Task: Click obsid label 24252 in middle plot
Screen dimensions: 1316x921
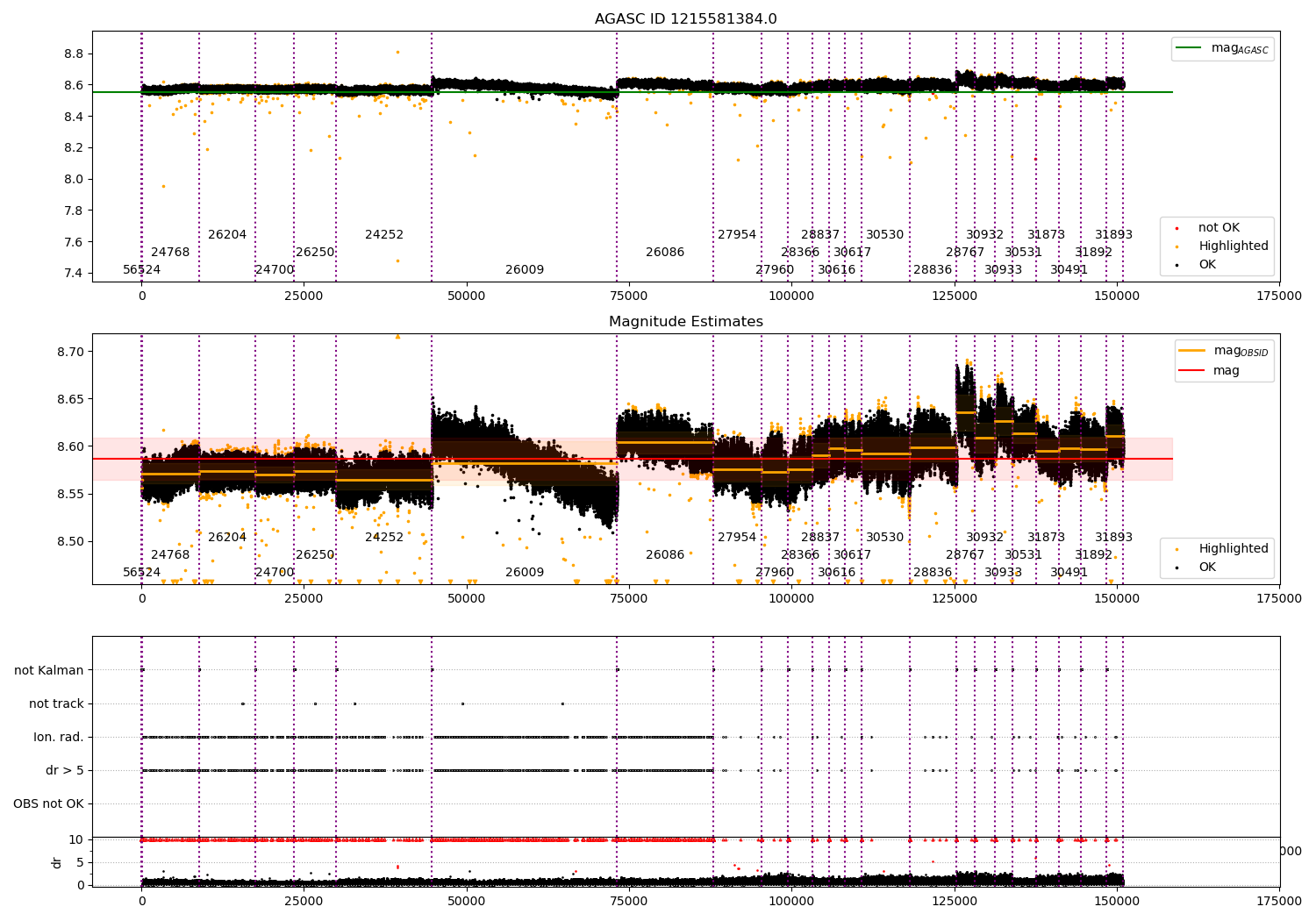Action: pos(384,537)
